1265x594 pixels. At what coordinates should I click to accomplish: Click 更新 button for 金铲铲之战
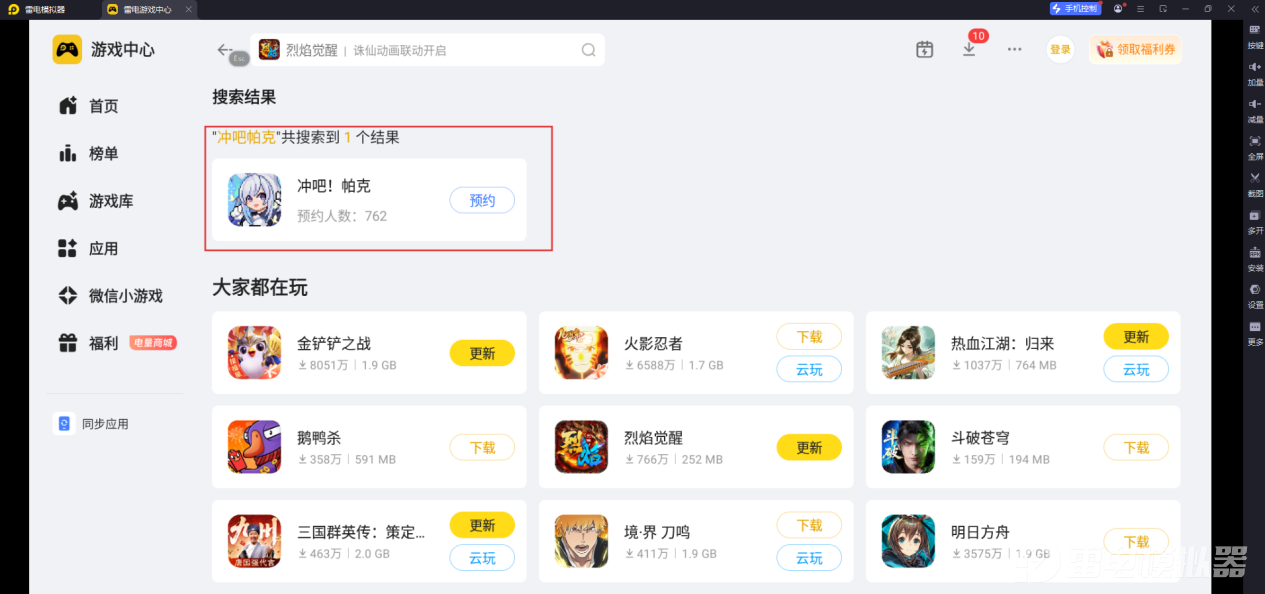482,353
